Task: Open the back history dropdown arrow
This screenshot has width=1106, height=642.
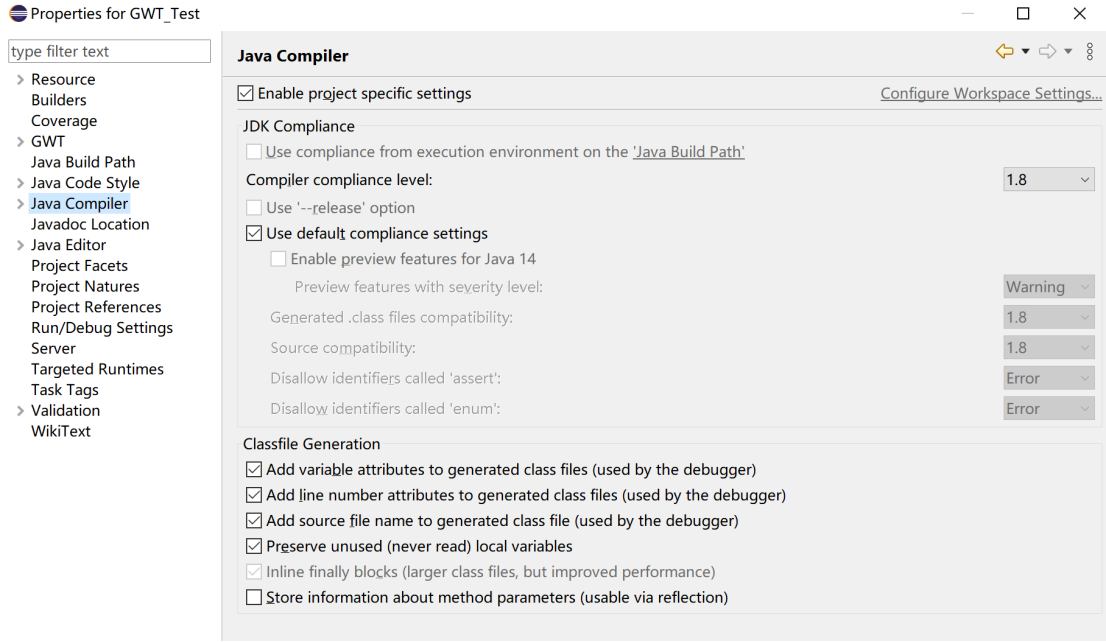Action: (1025, 52)
